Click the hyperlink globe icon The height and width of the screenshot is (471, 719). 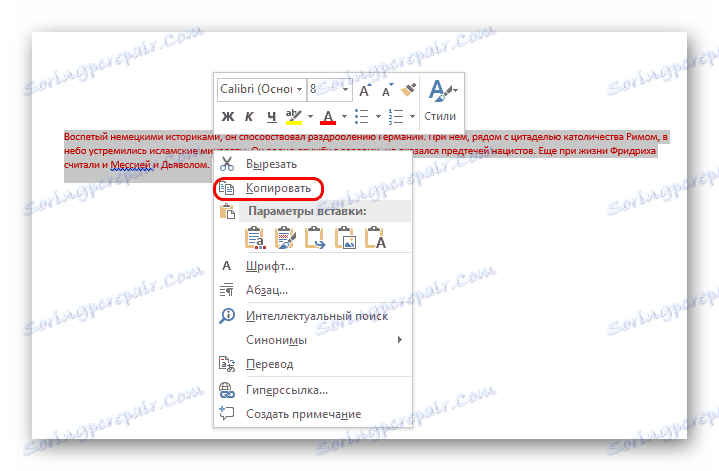click(227, 390)
